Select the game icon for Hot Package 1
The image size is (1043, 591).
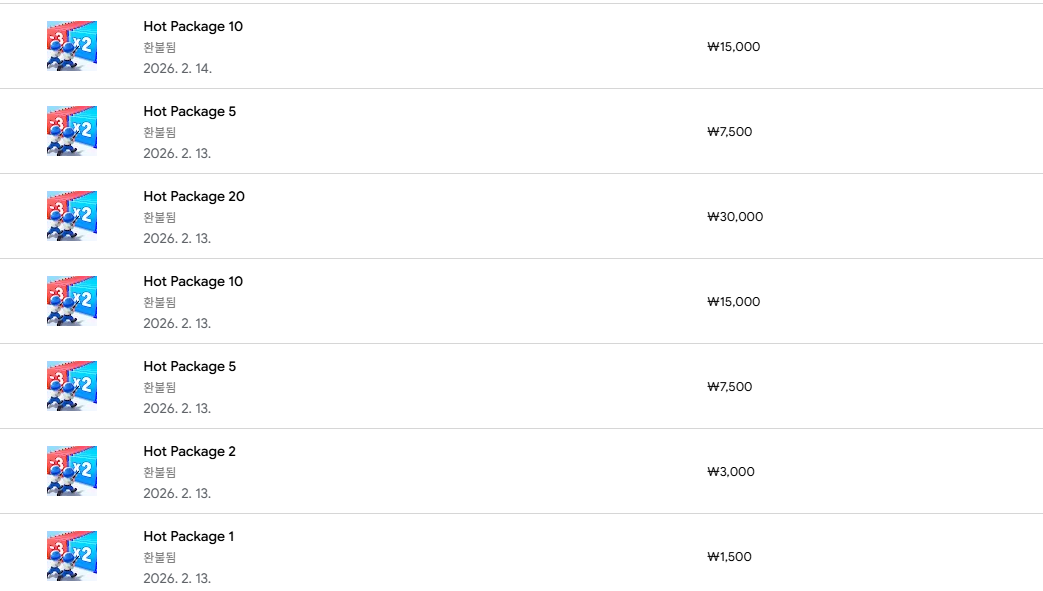point(72,556)
